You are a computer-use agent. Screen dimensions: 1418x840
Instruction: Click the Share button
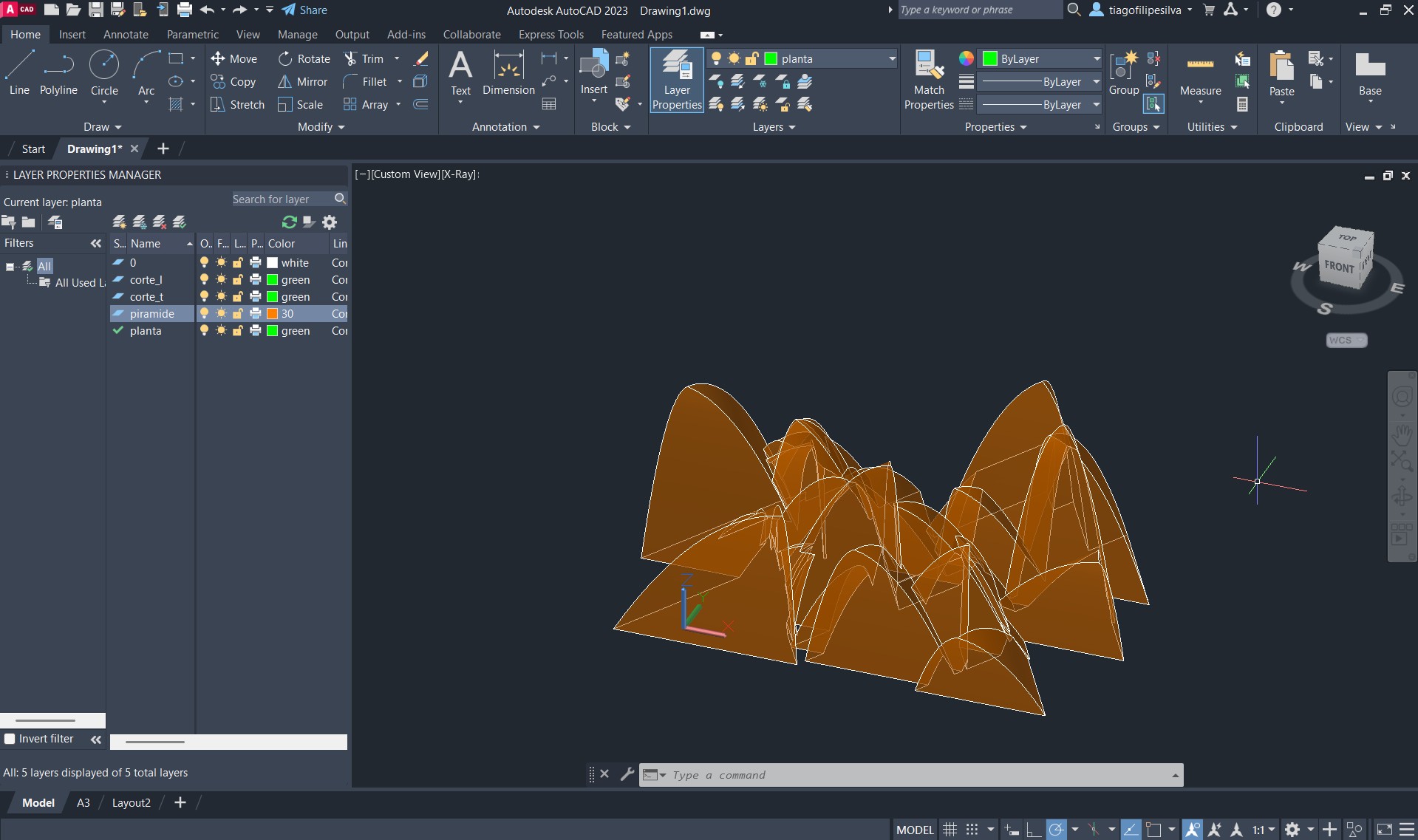(x=304, y=10)
